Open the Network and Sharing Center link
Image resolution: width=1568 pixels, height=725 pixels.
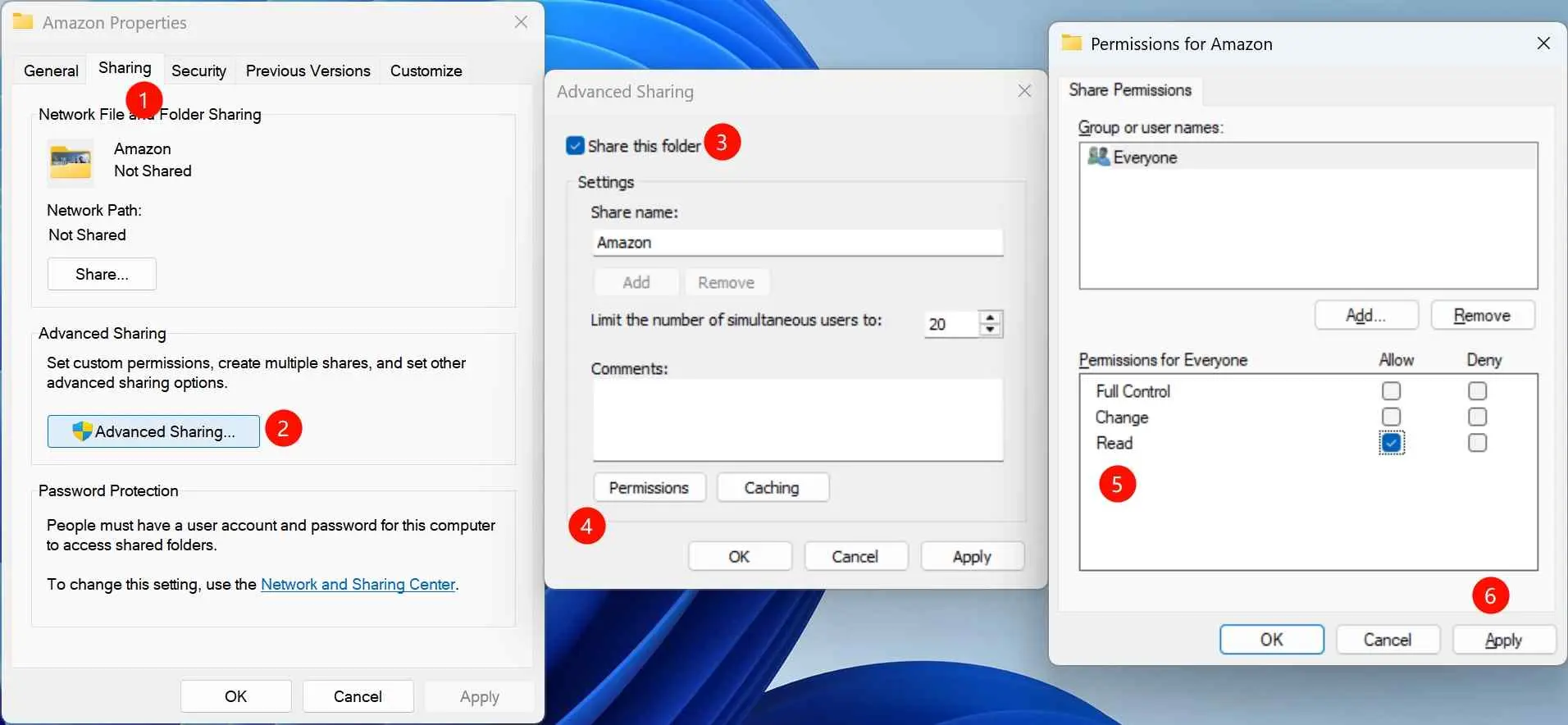(x=358, y=584)
